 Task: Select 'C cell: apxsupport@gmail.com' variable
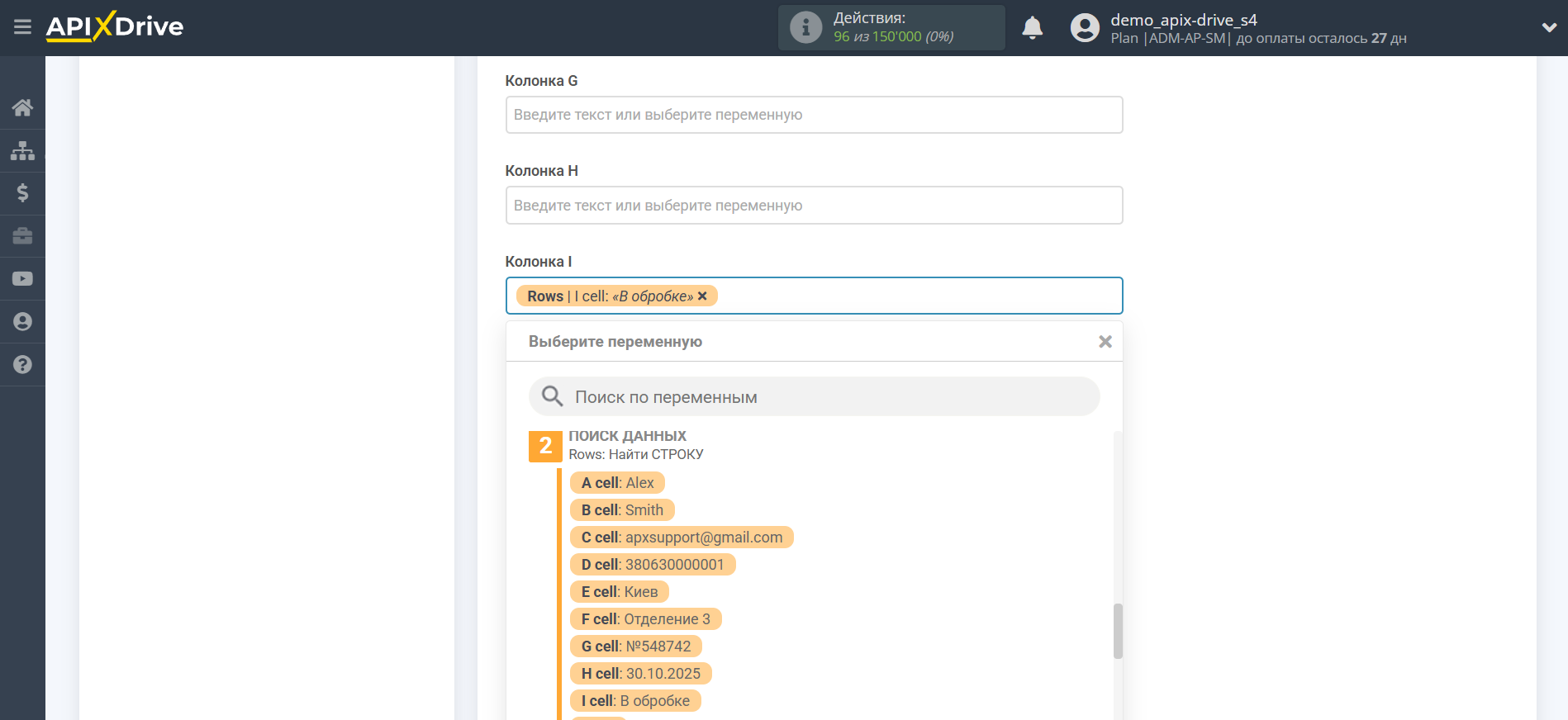pos(682,538)
